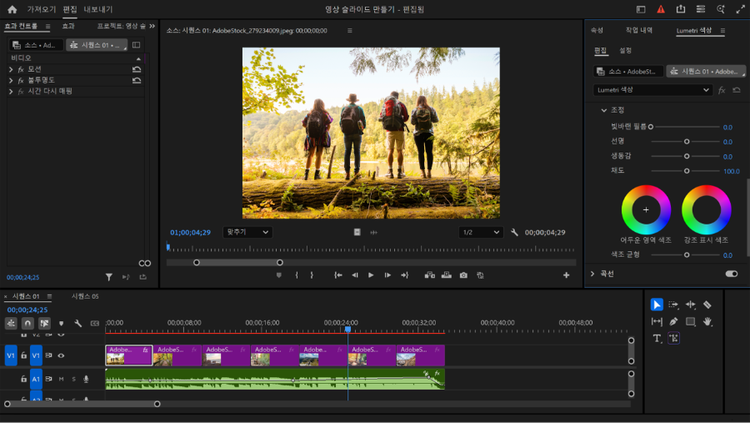The height and width of the screenshot is (423, 750).
Task: Select the Razor tool in tools panel
Action: coord(707,304)
